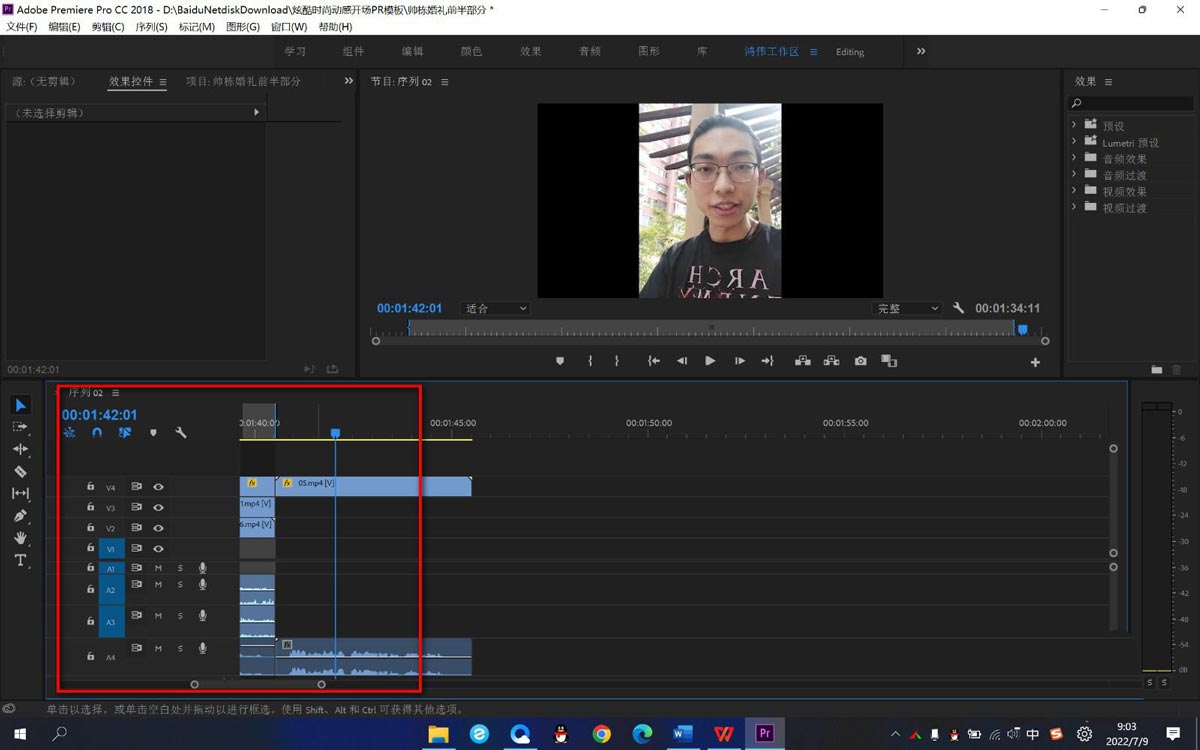Click Play in the program monitor
The width and height of the screenshot is (1200, 750).
click(x=710, y=361)
